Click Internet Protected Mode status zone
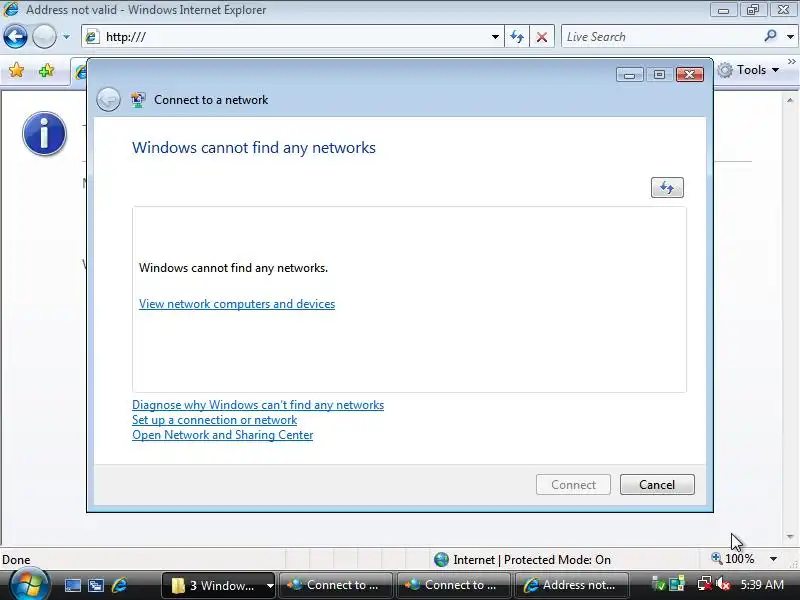 tap(522, 560)
